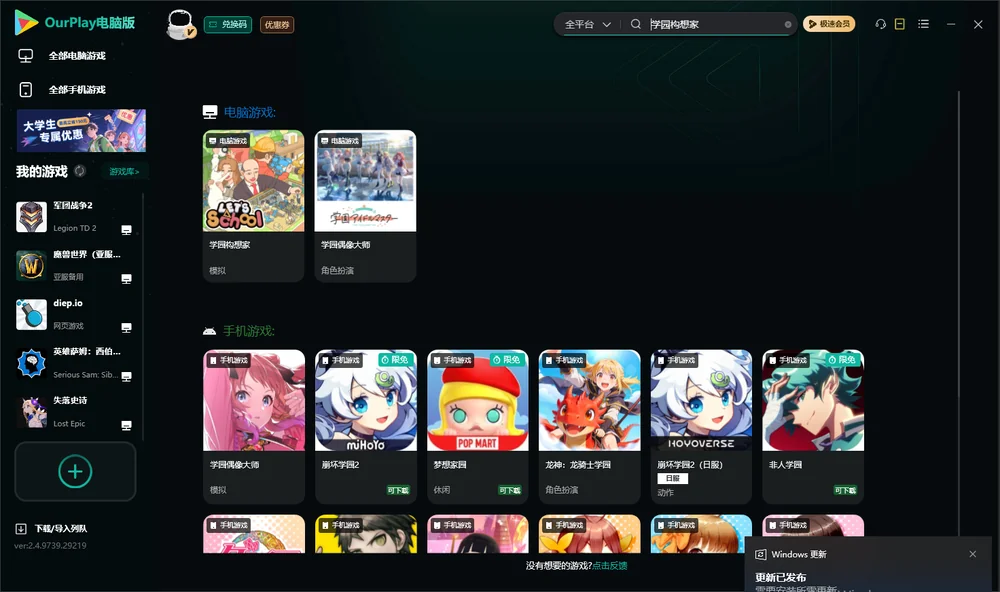Open customer service headset icon
This screenshot has height=592, width=1000.
click(x=880, y=24)
